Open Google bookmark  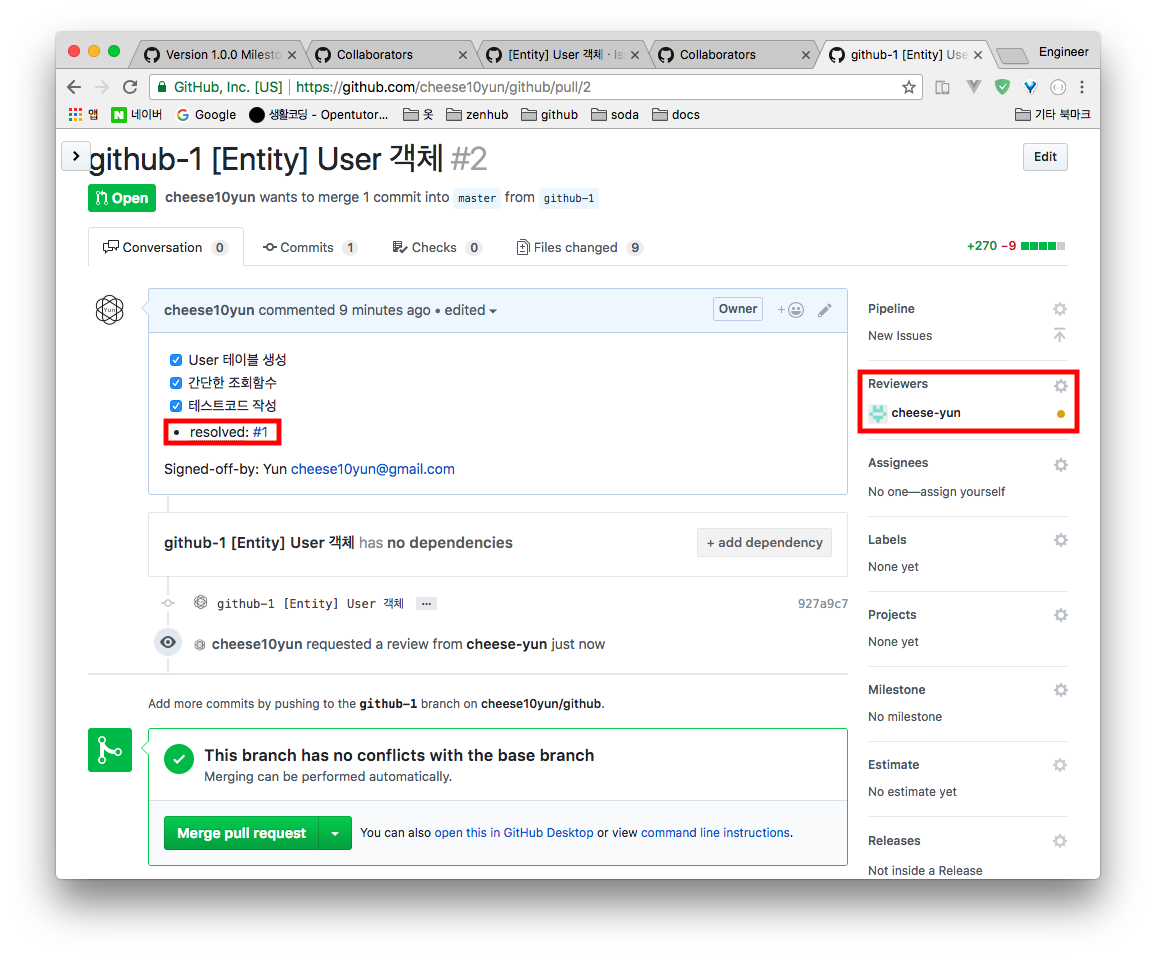tap(206, 114)
